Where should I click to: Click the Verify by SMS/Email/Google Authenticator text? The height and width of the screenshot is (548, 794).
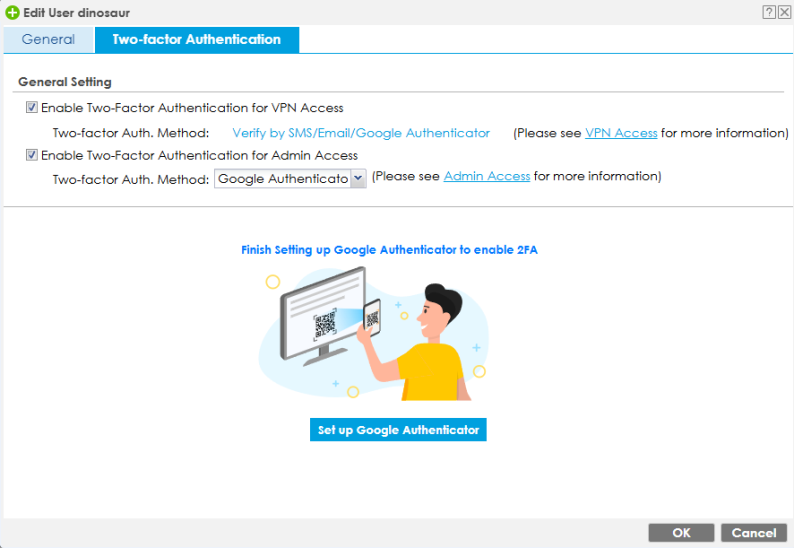[x=361, y=133]
